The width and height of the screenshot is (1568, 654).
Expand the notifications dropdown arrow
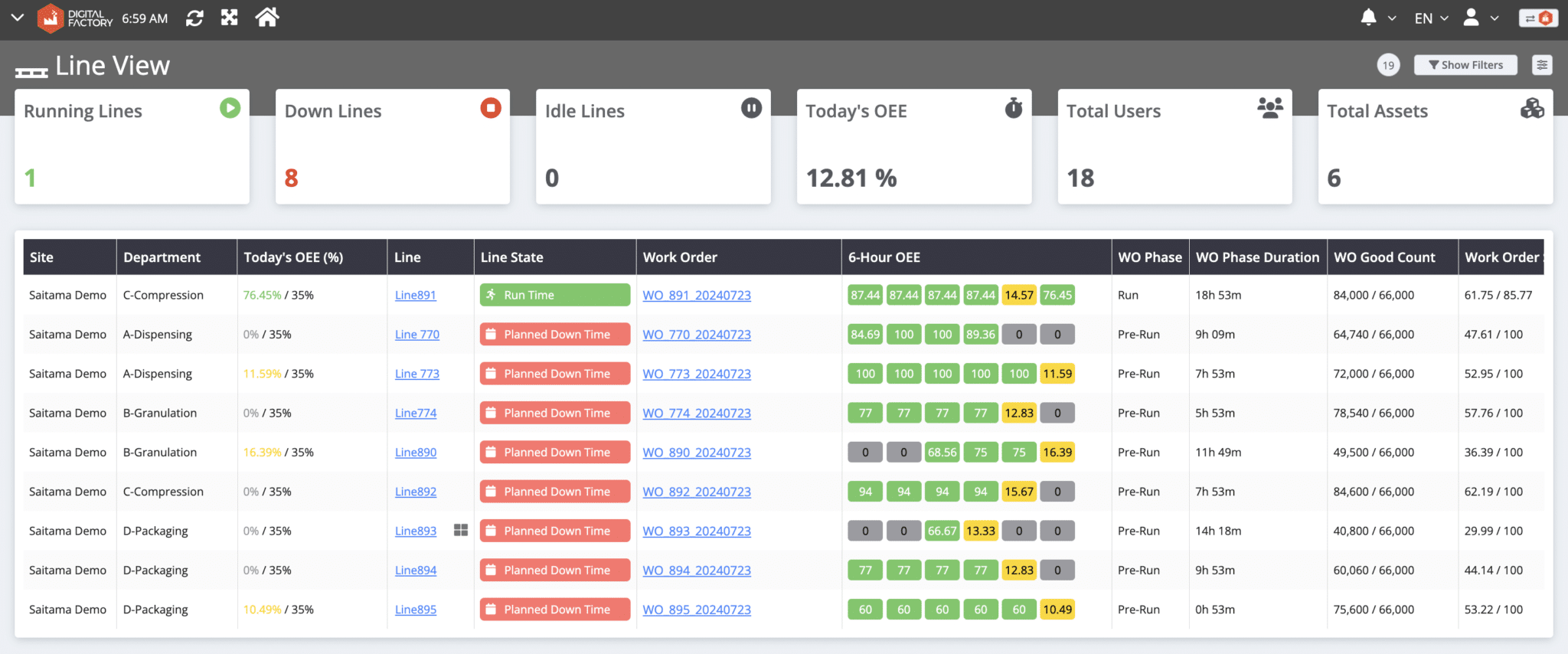1392,18
